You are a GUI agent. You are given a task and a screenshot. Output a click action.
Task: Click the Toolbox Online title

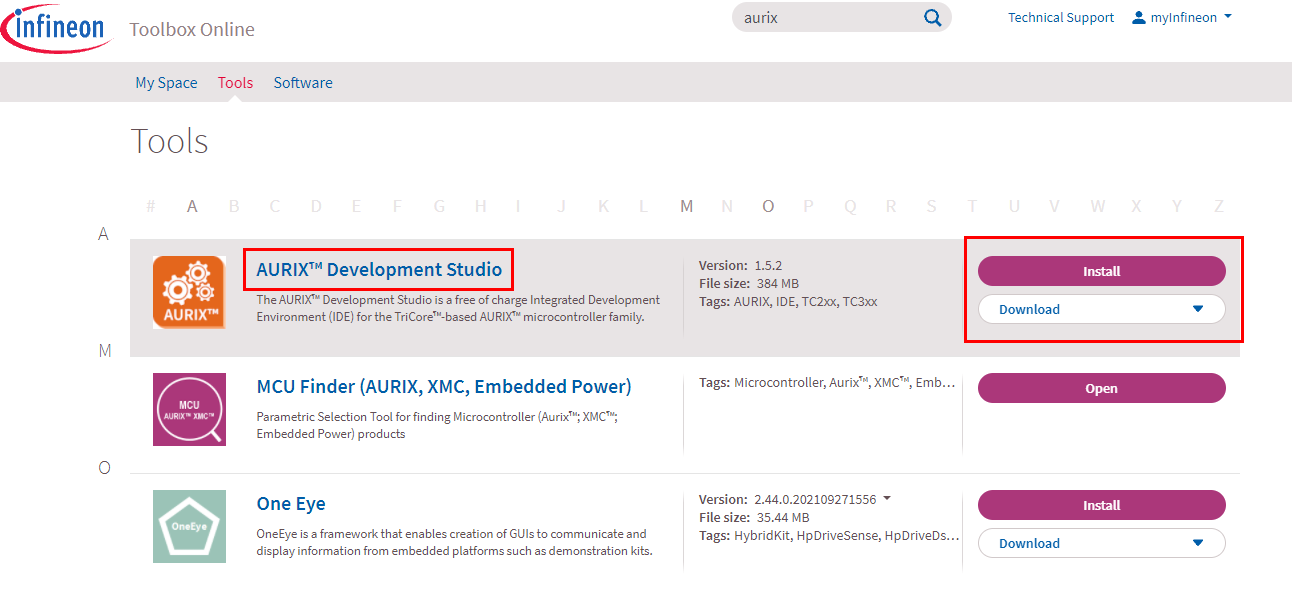192,29
